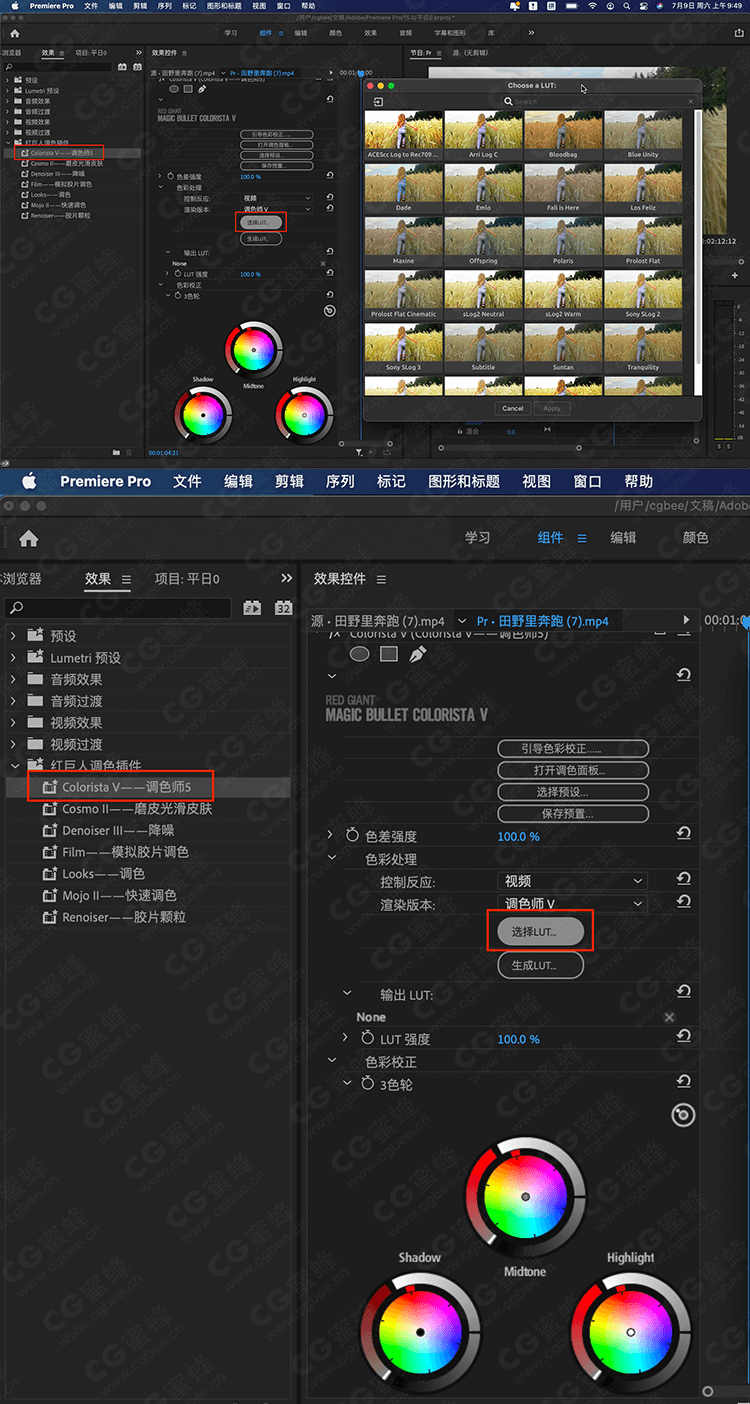Switch to the 项目: 平日0 tab in the enlarged view
The width and height of the screenshot is (750, 1404).
tap(187, 578)
